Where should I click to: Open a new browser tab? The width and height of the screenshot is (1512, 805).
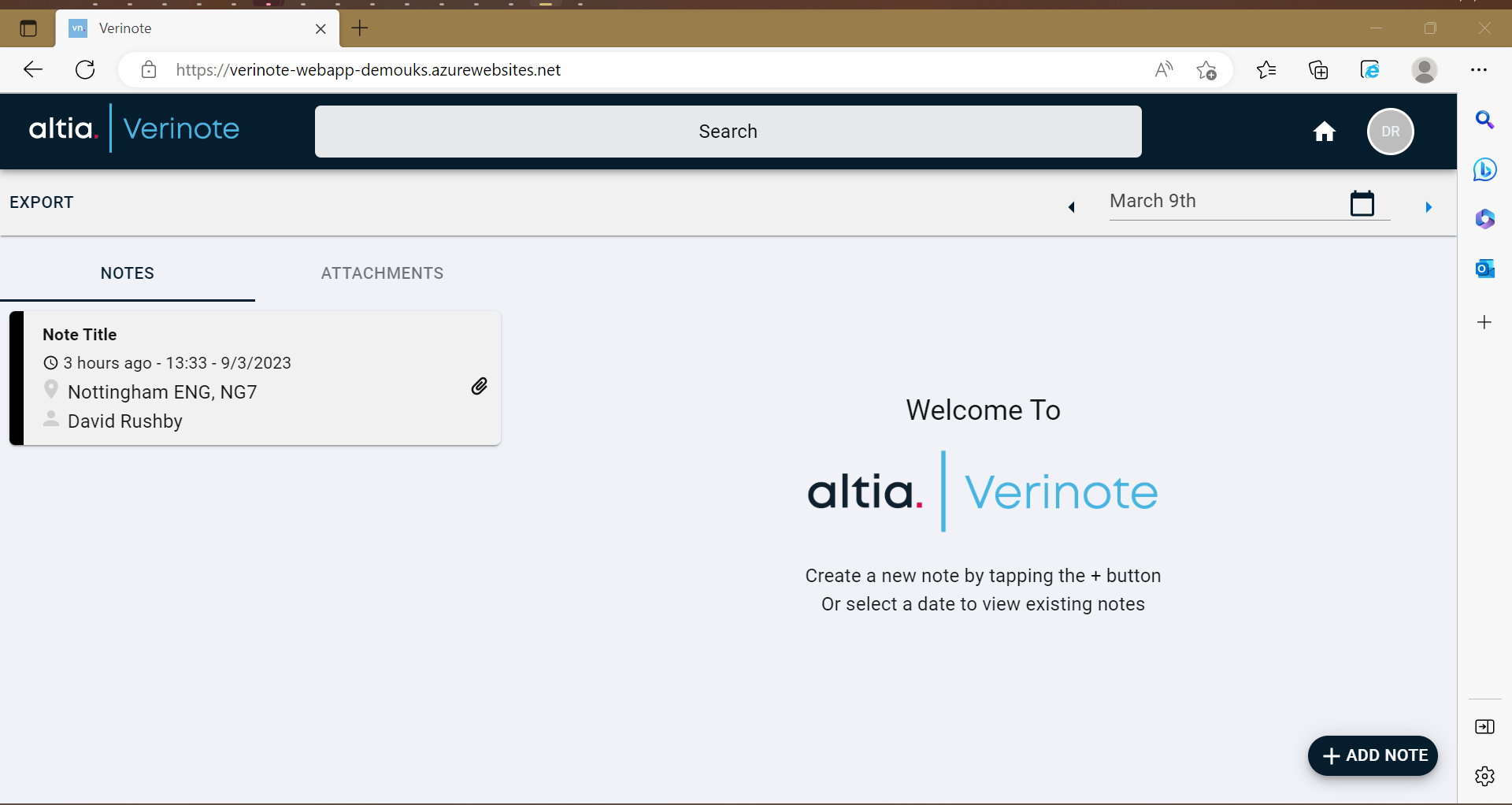[x=360, y=28]
